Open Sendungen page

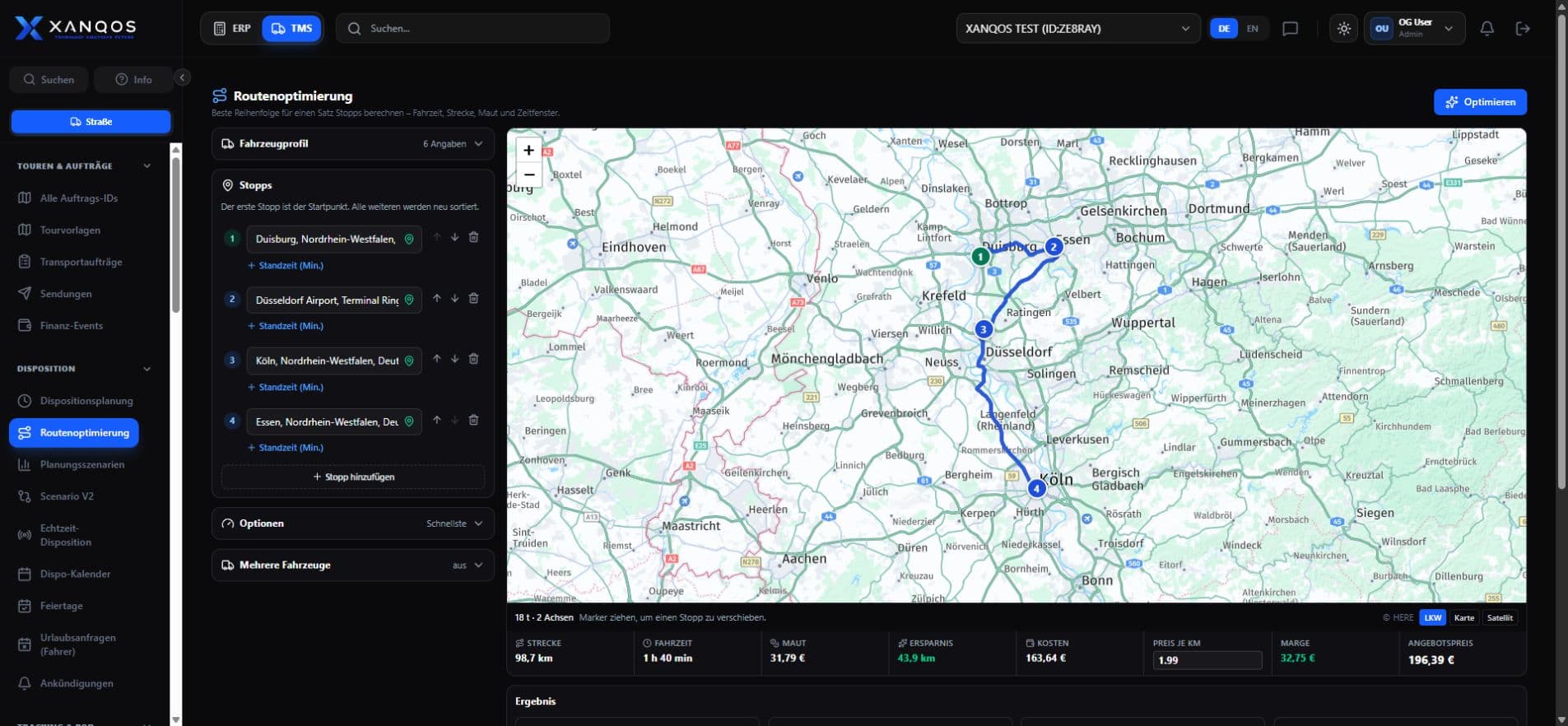[x=66, y=294]
